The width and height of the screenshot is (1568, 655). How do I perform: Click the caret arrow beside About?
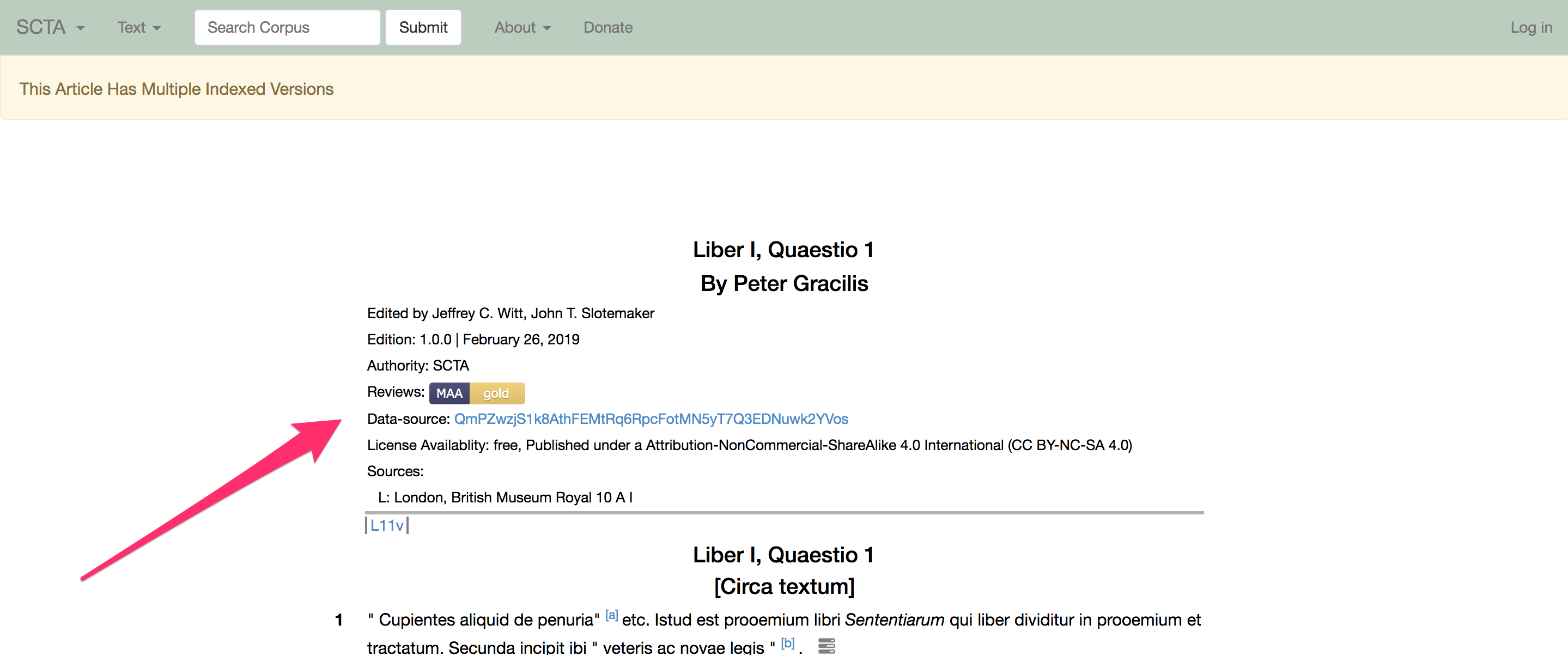(546, 29)
